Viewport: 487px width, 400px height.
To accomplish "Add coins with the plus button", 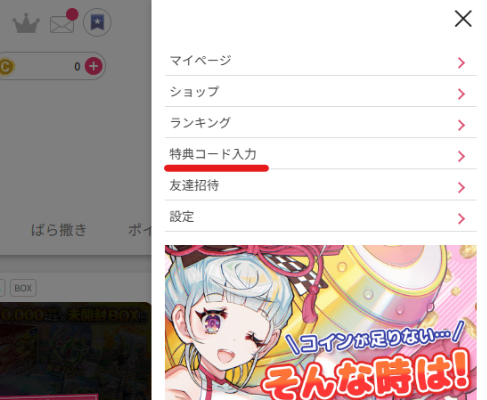I will point(94,66).
